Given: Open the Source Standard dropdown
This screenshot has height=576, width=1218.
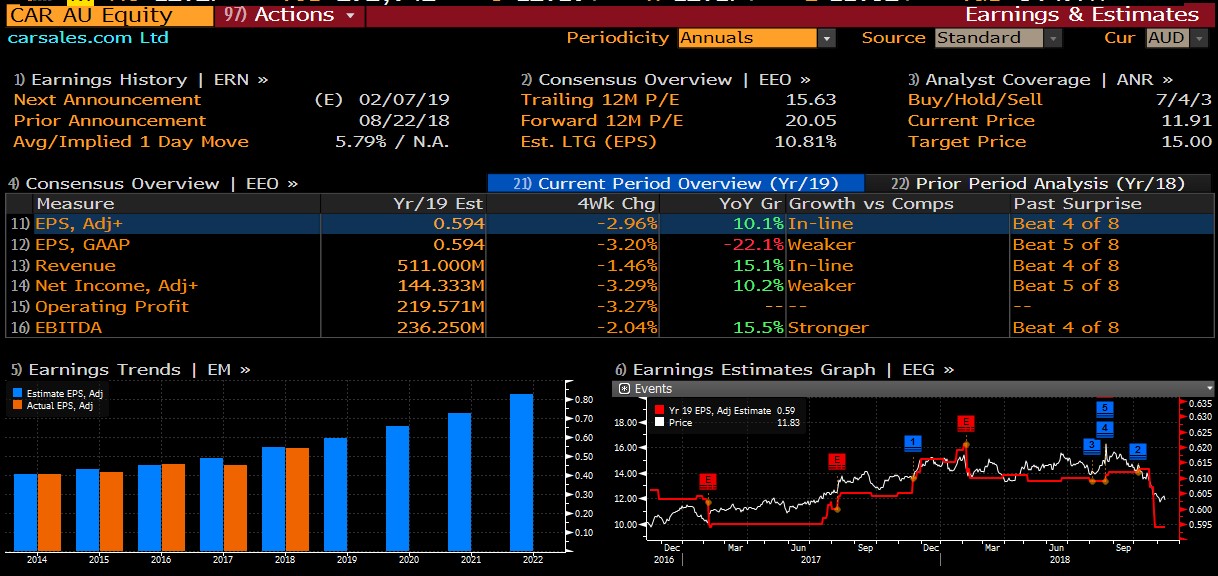Looking at the screenshot, I should (x=998, y=38).
